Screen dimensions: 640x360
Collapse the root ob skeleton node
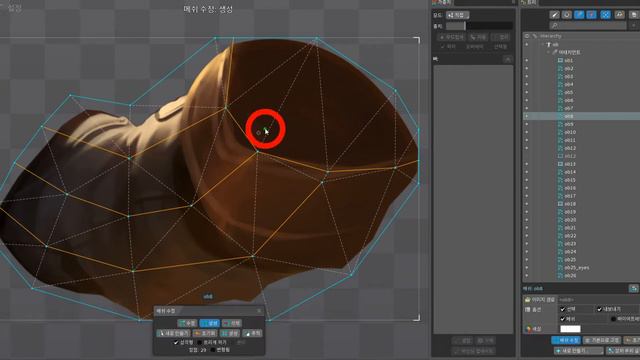point(542,44)
